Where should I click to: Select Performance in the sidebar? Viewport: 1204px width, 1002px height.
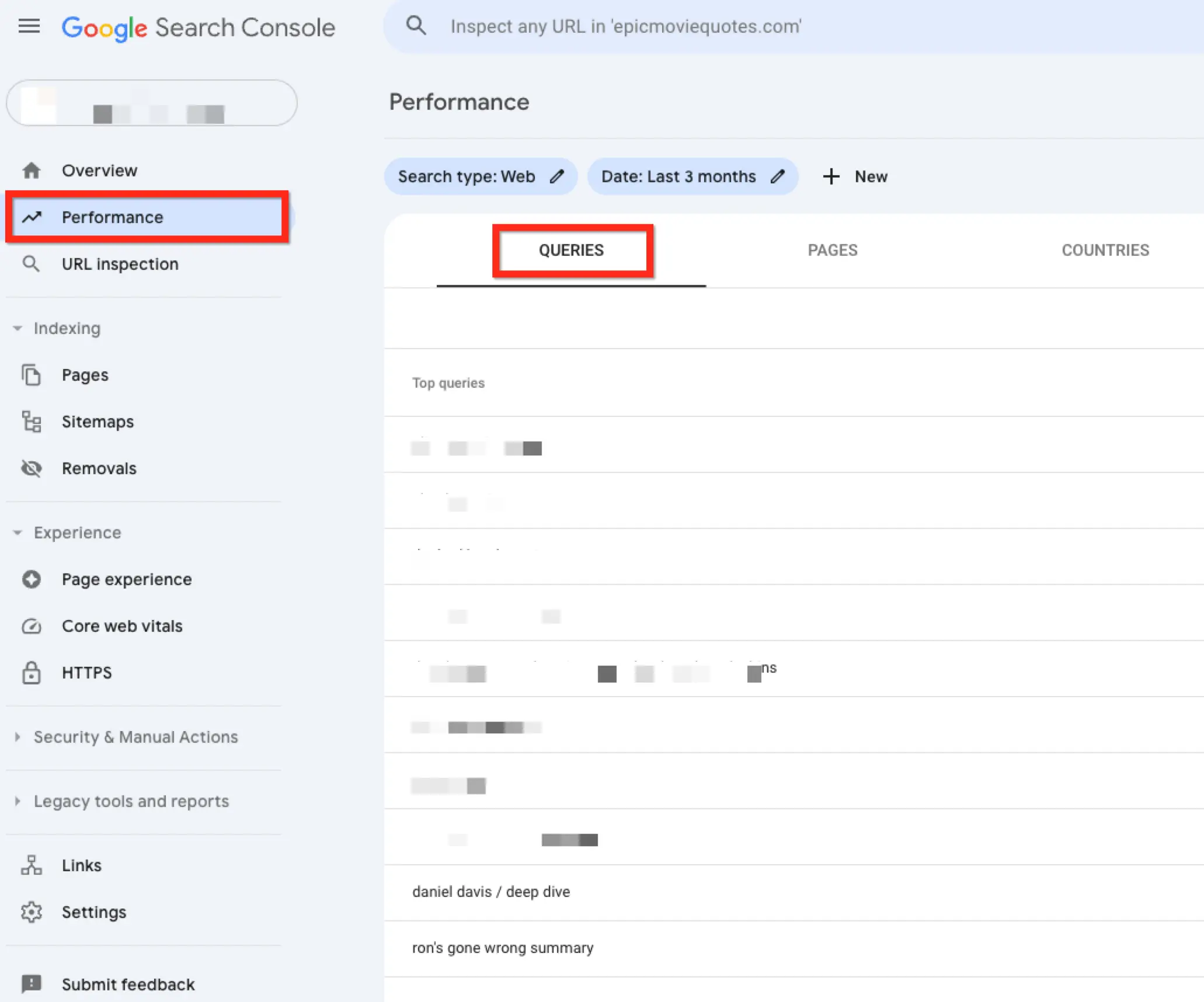pyautogui.click(x=147, y=217)
